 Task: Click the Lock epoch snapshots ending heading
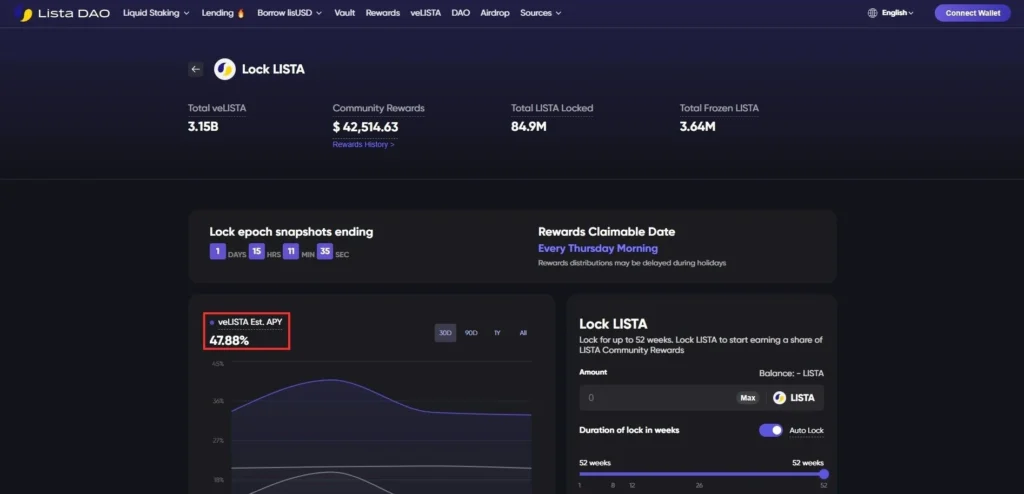[x=291, y=232]
